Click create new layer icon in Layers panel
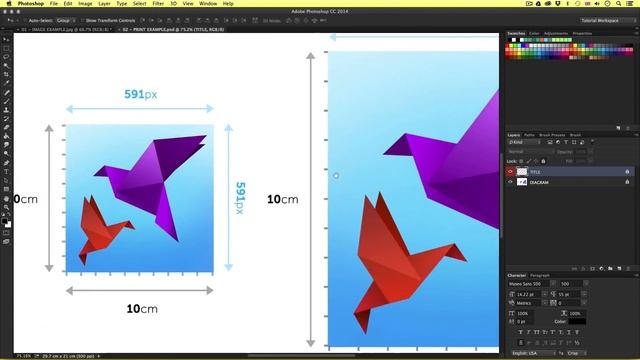The image size is (640, 360). pyautogui.click(x=619, y=269)
